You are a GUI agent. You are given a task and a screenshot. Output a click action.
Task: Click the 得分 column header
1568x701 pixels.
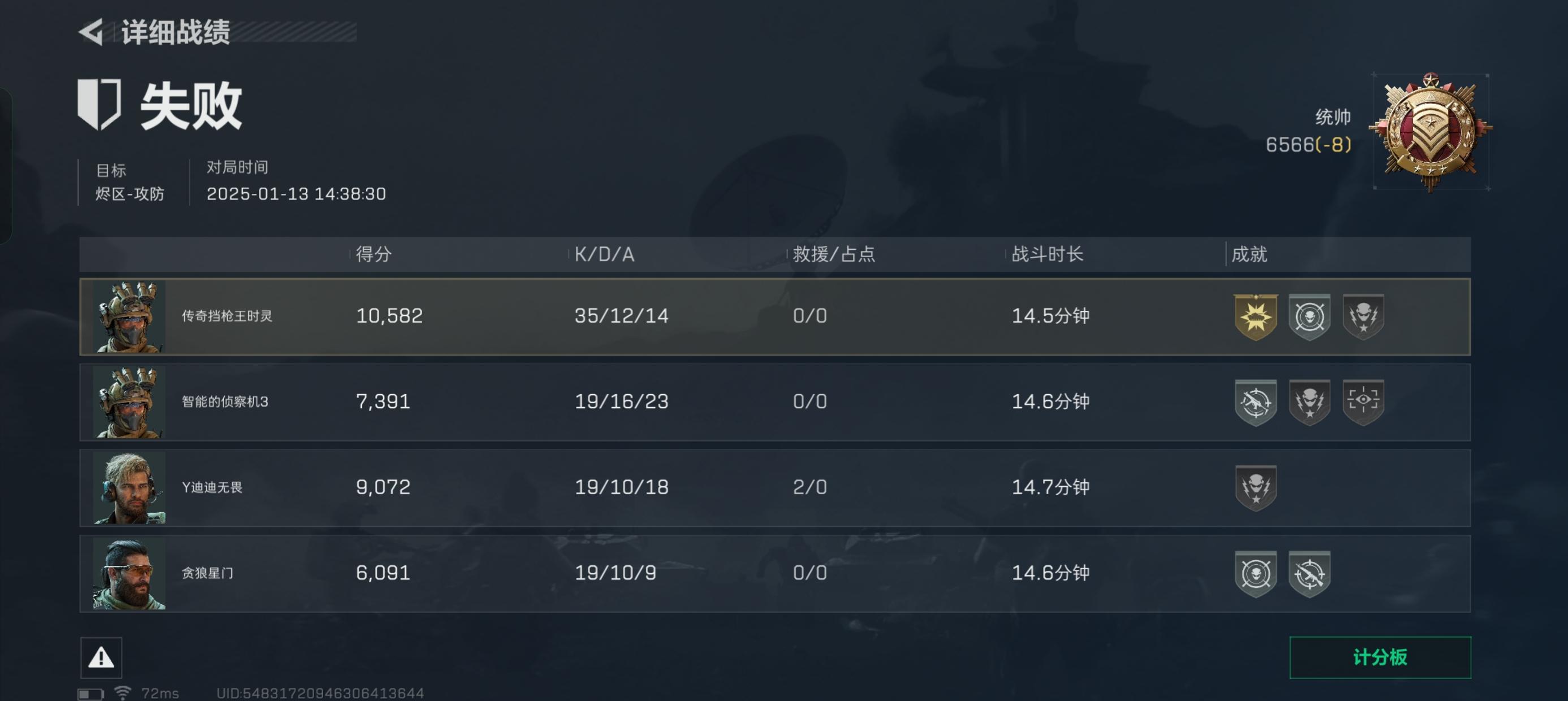[373, 254]
